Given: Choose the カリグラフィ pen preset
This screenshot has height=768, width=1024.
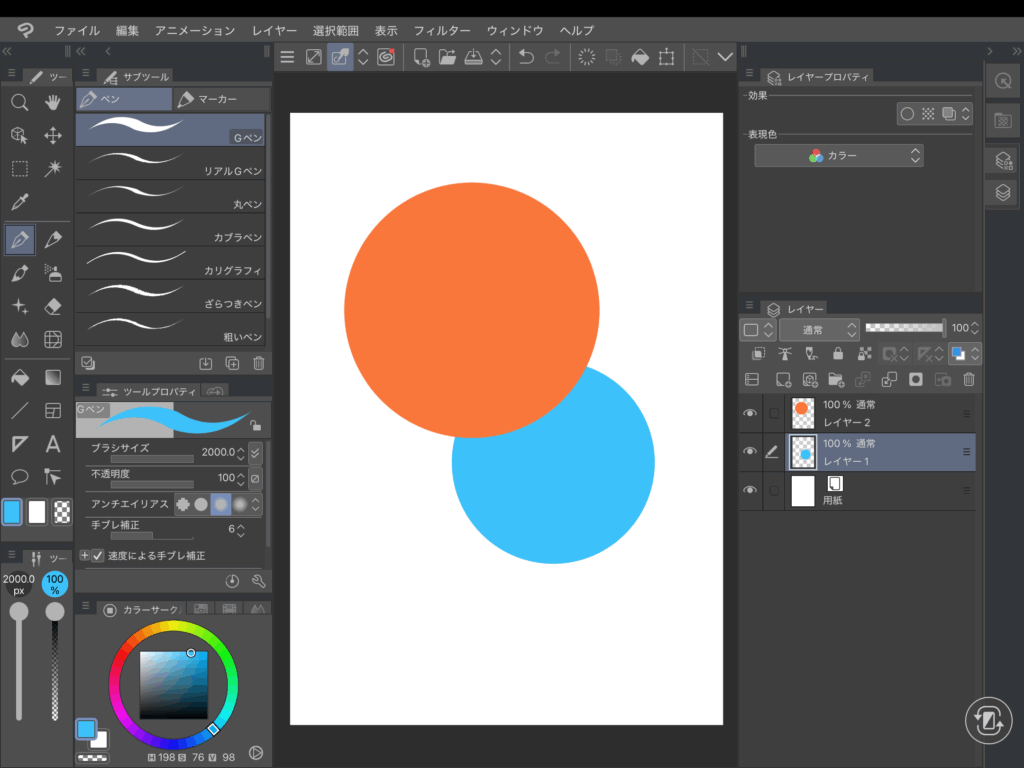Looking at the screenshot, I should click(x=171, y=262).
